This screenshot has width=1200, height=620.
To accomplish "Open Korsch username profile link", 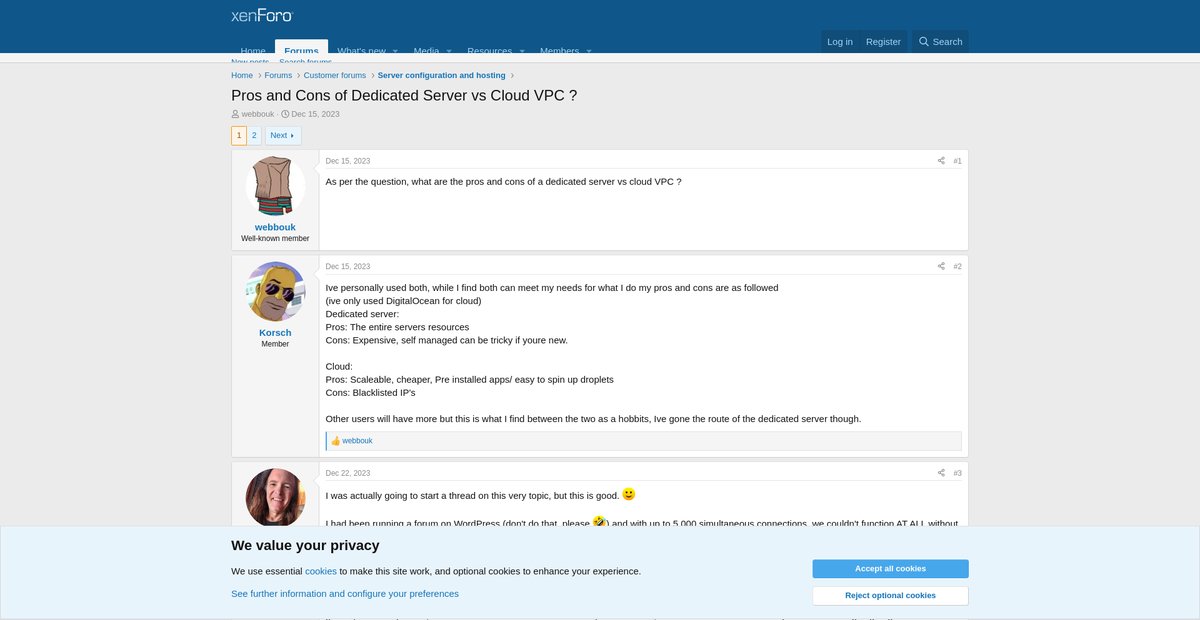I will click(275, 332).
